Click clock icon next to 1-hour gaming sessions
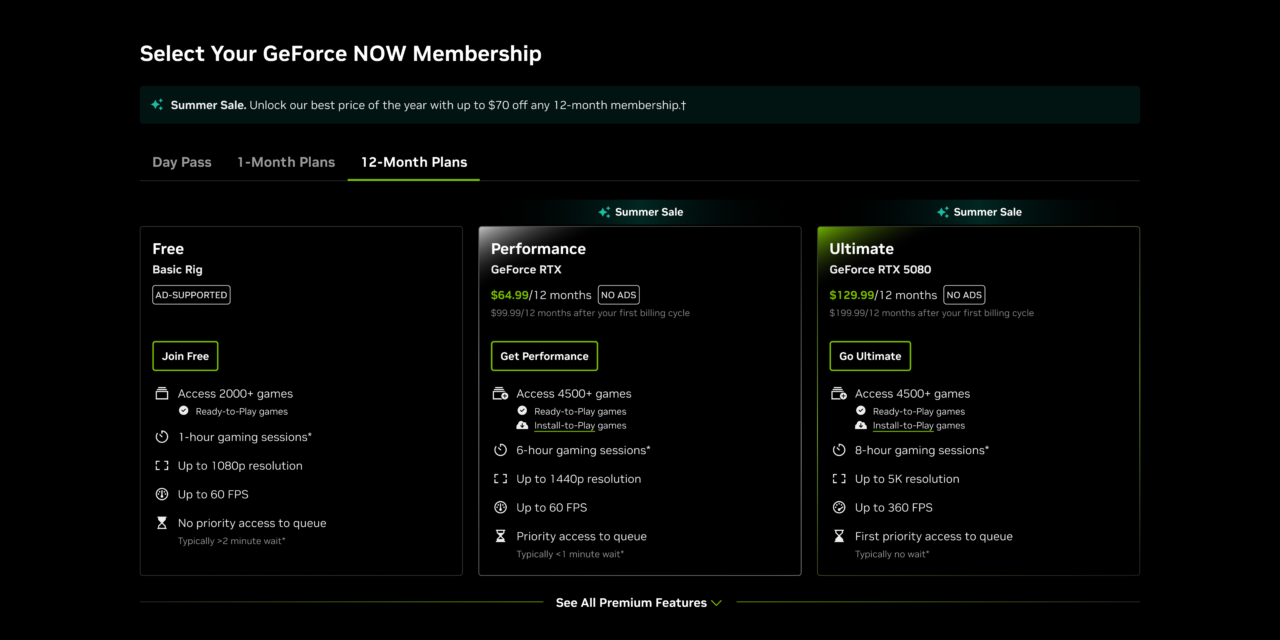This screenshot has height=640, width=1280. (x=162, y=437)
